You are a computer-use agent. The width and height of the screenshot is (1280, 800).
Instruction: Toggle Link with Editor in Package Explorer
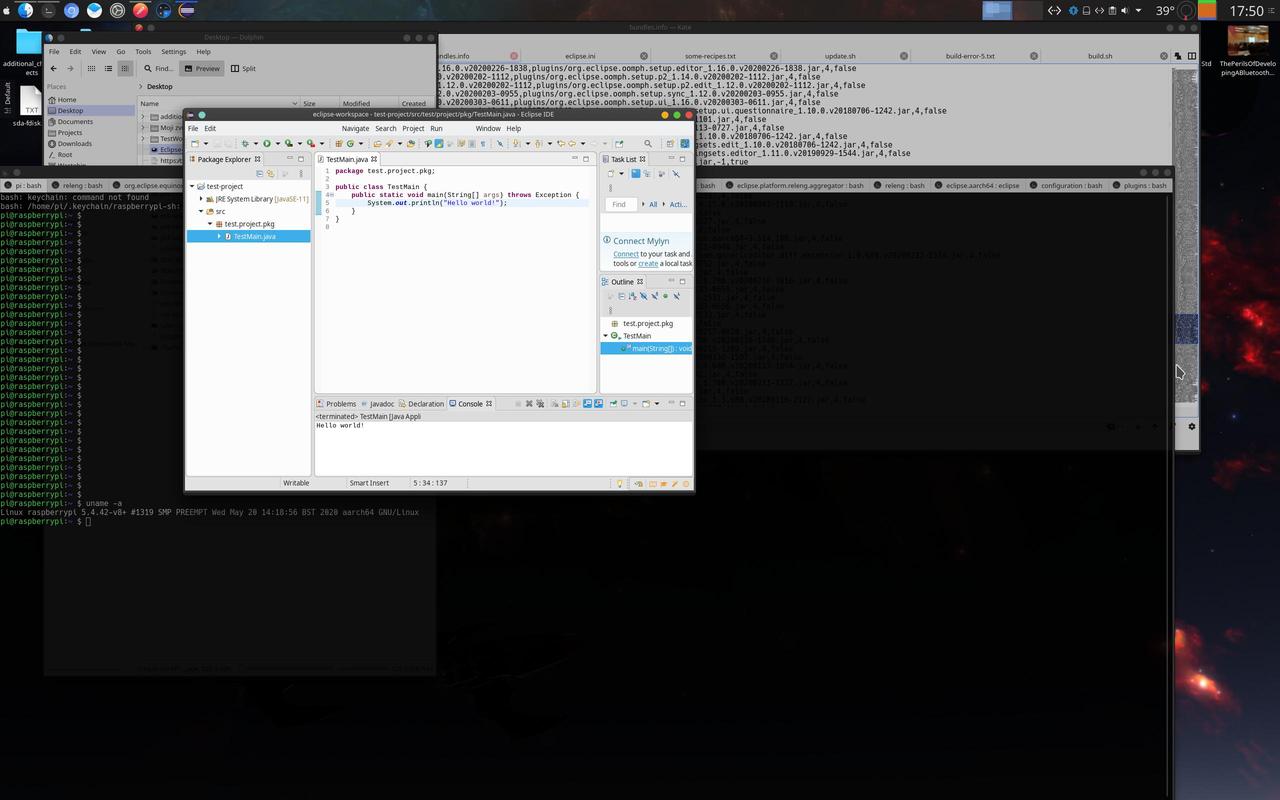tap(270, 173)
